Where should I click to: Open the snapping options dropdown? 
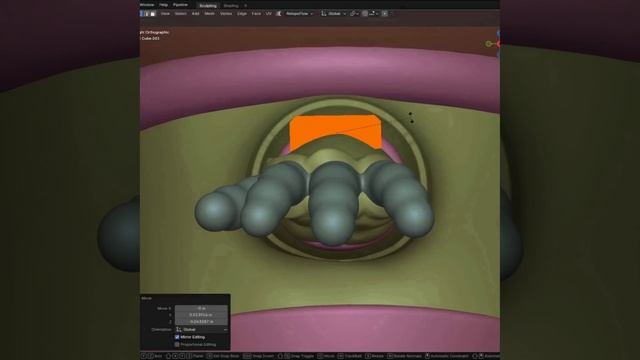point(373,13)
